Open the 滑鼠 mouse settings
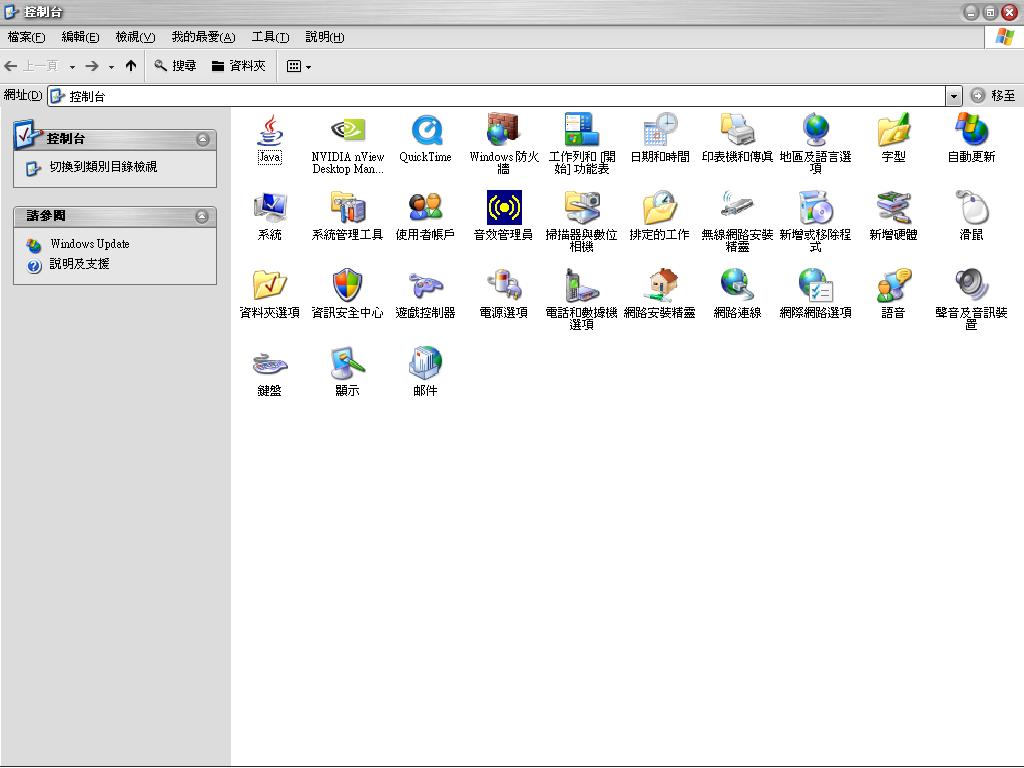The image size is (1024, 768). [x=971, y=209]
